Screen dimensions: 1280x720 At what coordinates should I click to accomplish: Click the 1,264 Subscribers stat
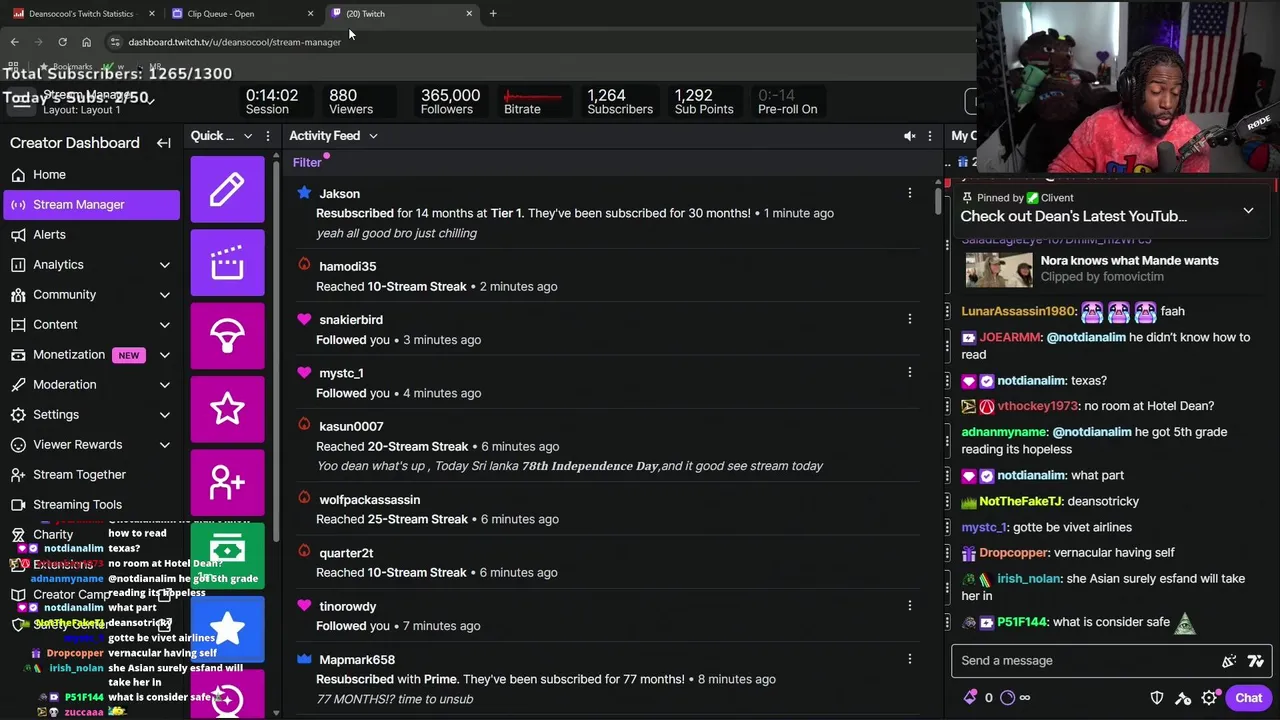point(620,101)
